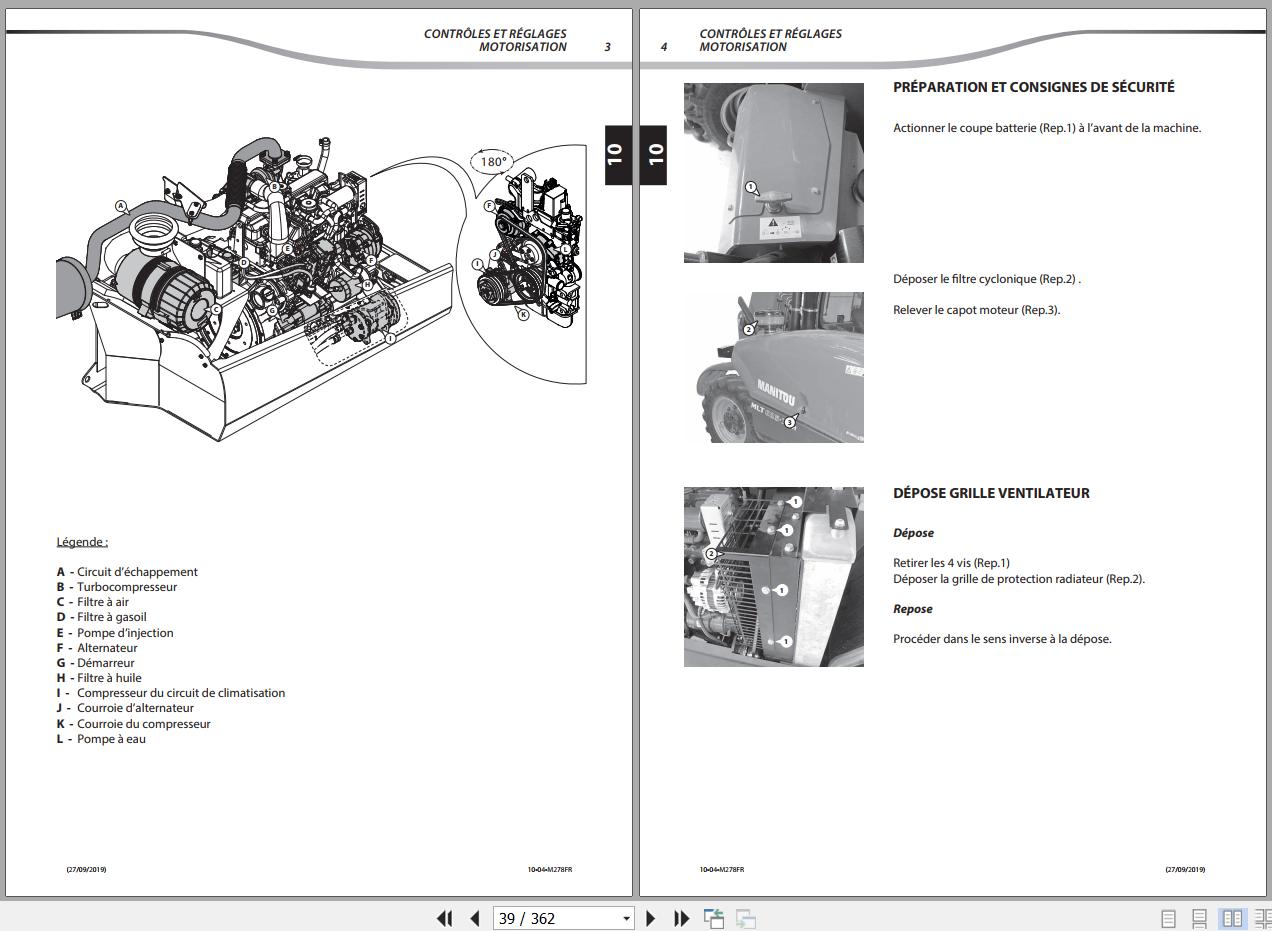
Task: Go to the previous page
Action: pyautogui.click(x=475, y=918)
